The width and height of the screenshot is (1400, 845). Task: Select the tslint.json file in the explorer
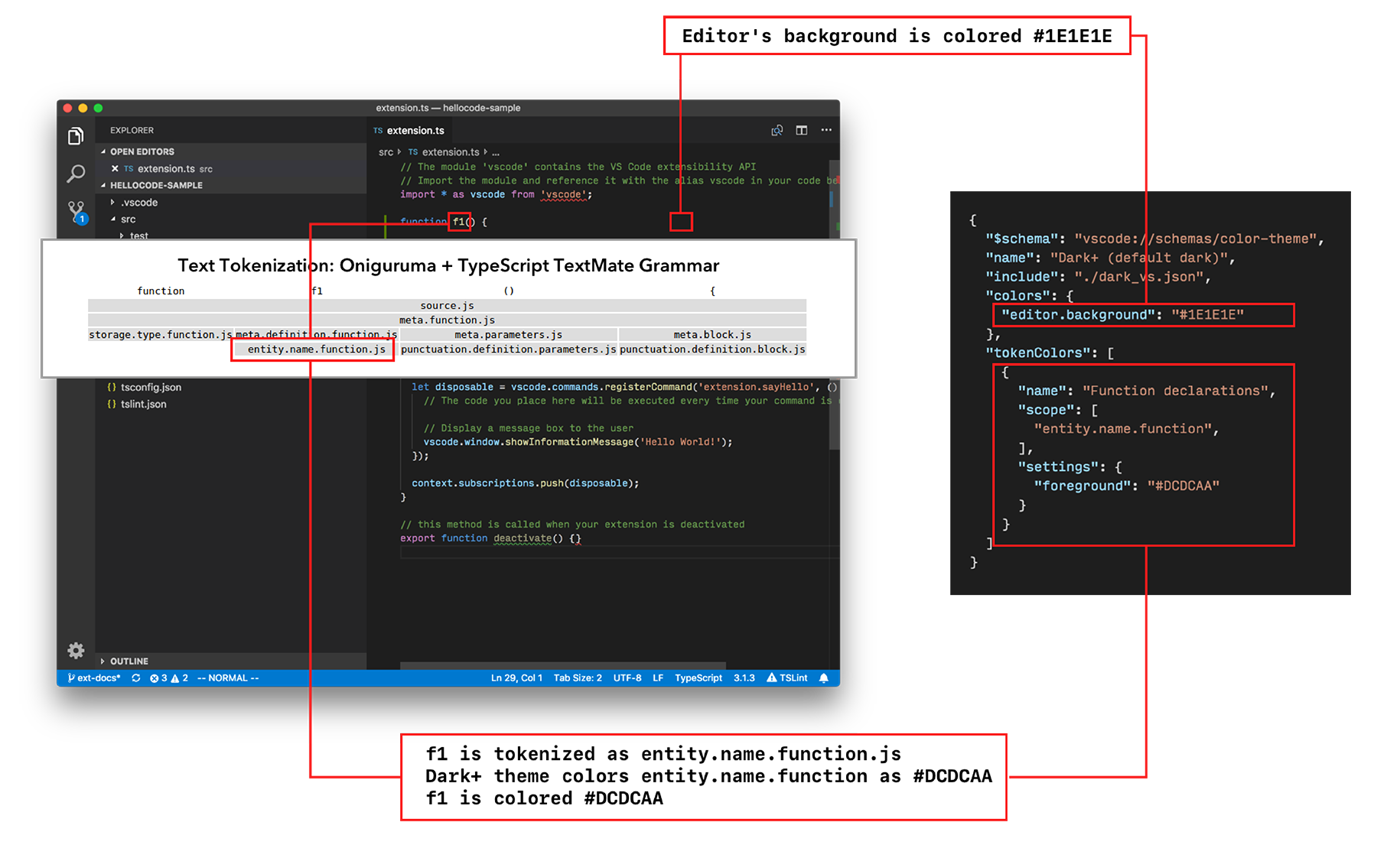144,404
